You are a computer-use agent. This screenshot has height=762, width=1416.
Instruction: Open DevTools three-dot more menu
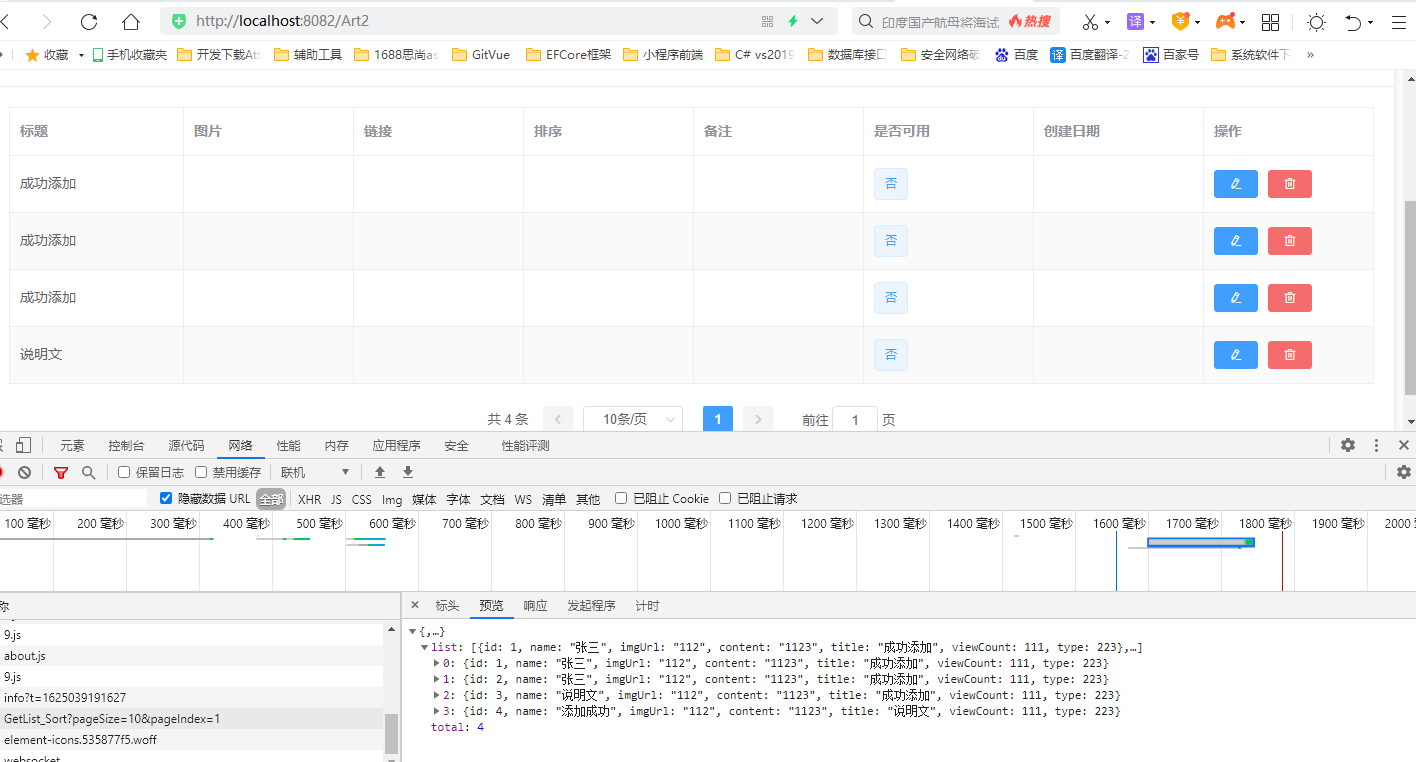(x=1376, y=445)
